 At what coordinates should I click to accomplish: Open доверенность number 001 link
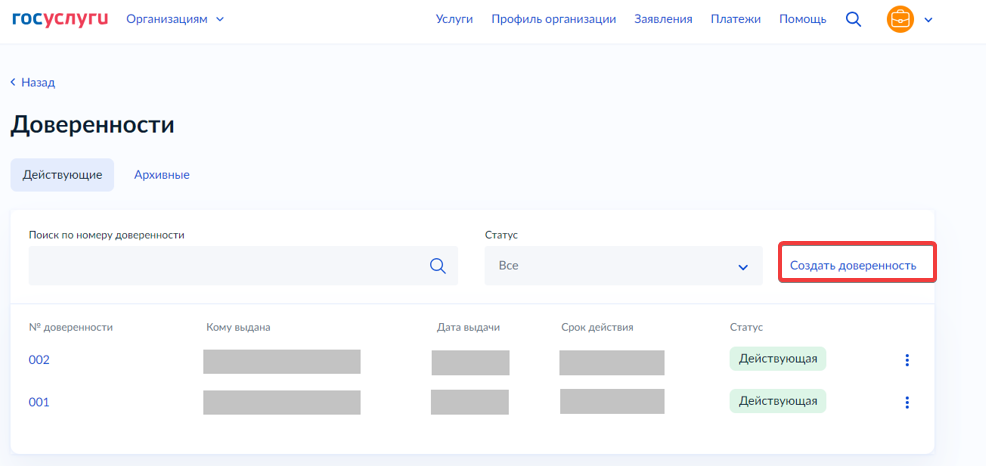tap(39, 402)
